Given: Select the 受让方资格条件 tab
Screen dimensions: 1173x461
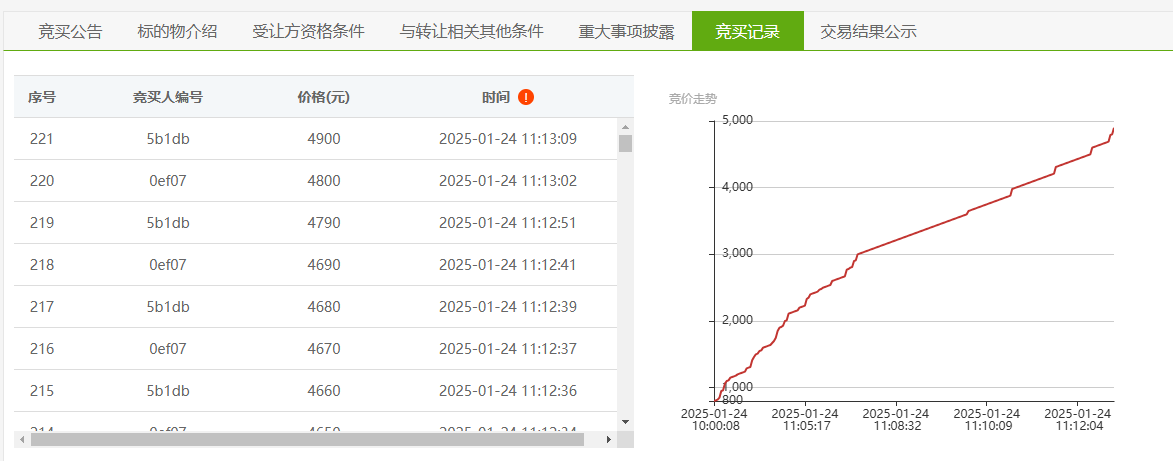Looking at the screenshot, I should pyautogui.click(x=308, y=31).
